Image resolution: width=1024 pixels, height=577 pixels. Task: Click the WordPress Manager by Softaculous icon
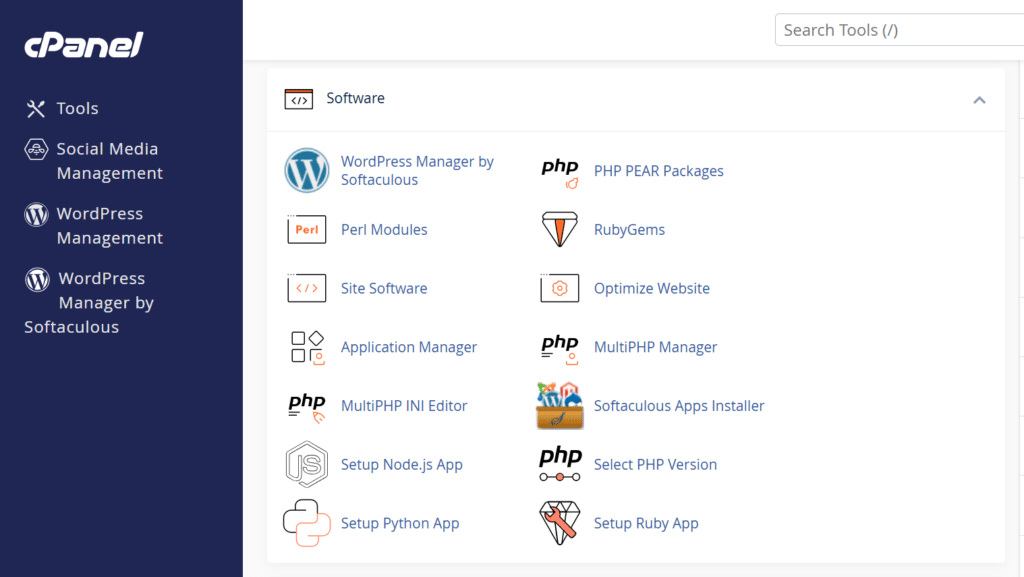click(307, 171)
